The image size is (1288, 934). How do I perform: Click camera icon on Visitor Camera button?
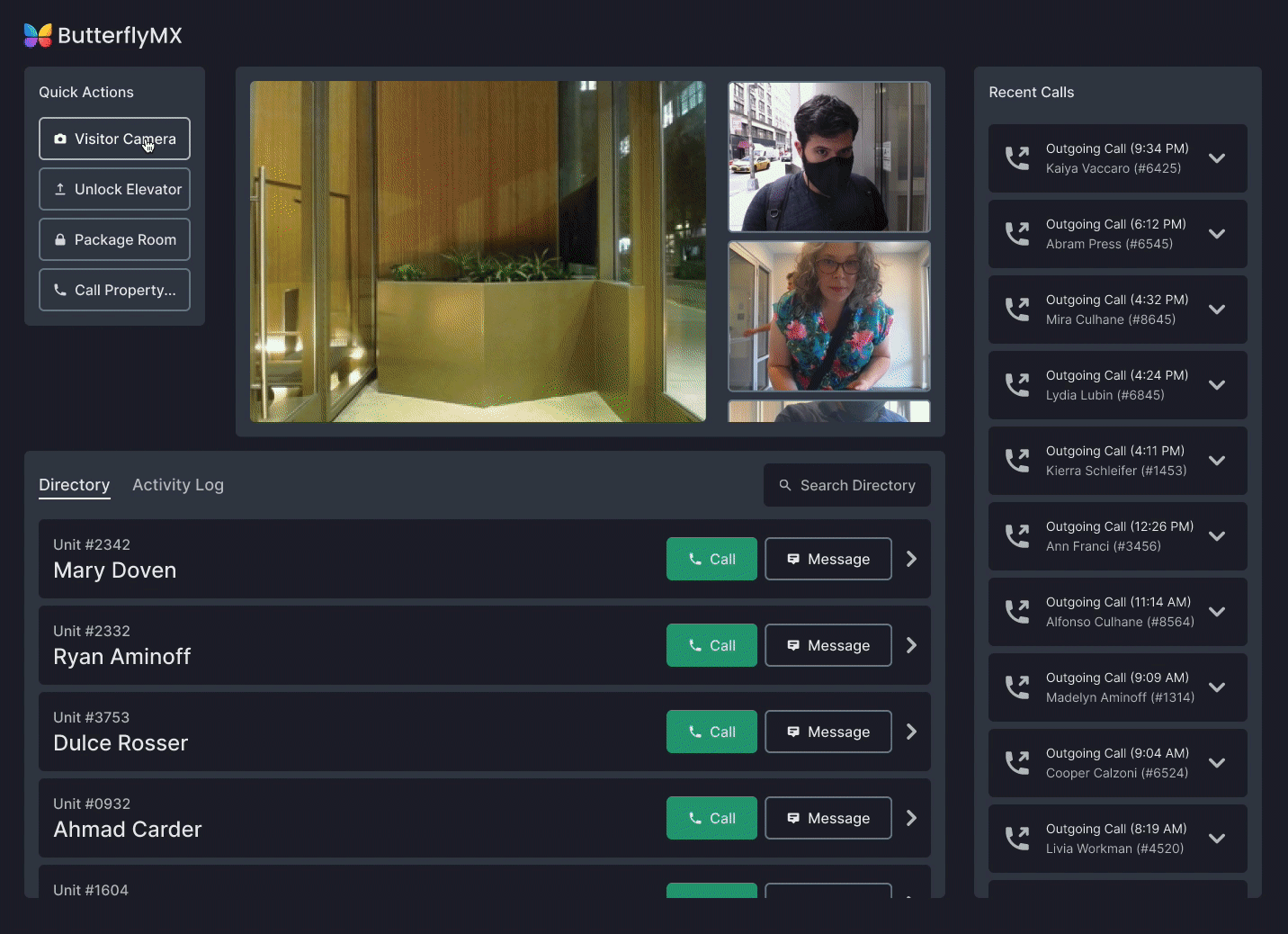(x=60, y=139)
